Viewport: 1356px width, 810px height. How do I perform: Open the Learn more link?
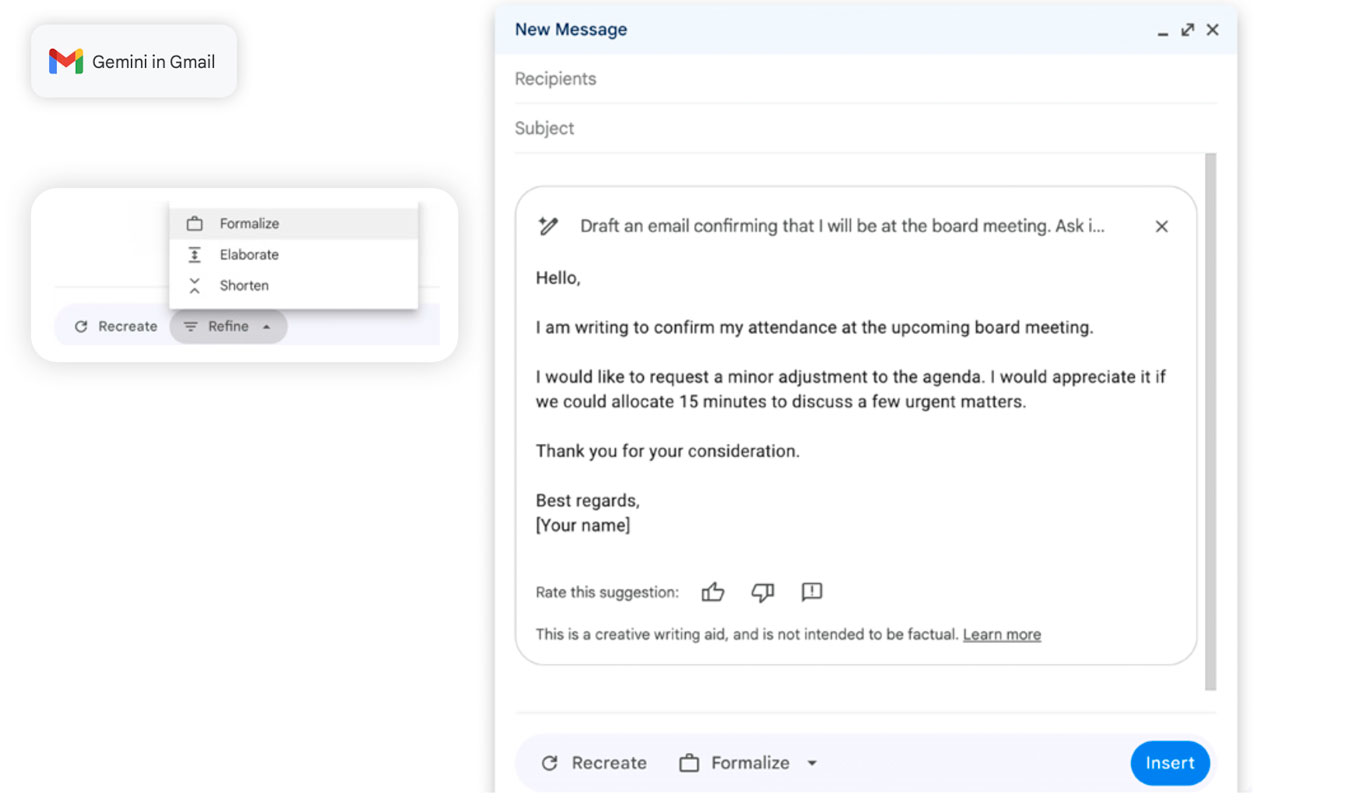[1002, 635]
